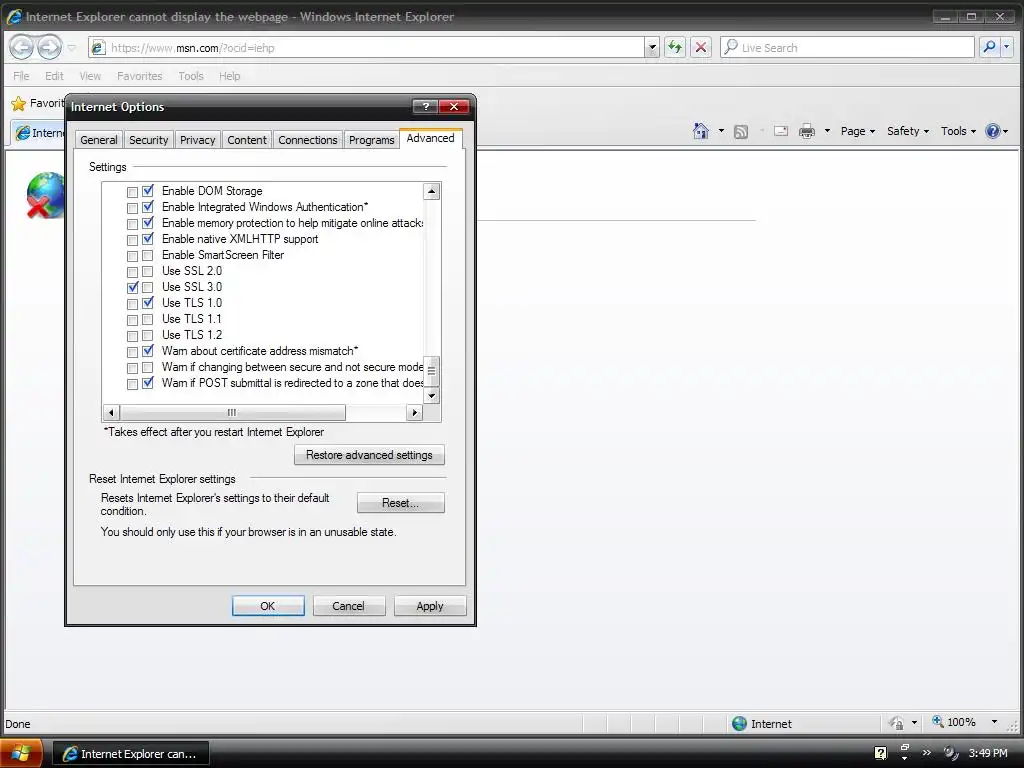Viewport: 1024px width, 768px height.
Task: Click the settings list horizontal scrollbar thumb
Action: tap(232, 413)
